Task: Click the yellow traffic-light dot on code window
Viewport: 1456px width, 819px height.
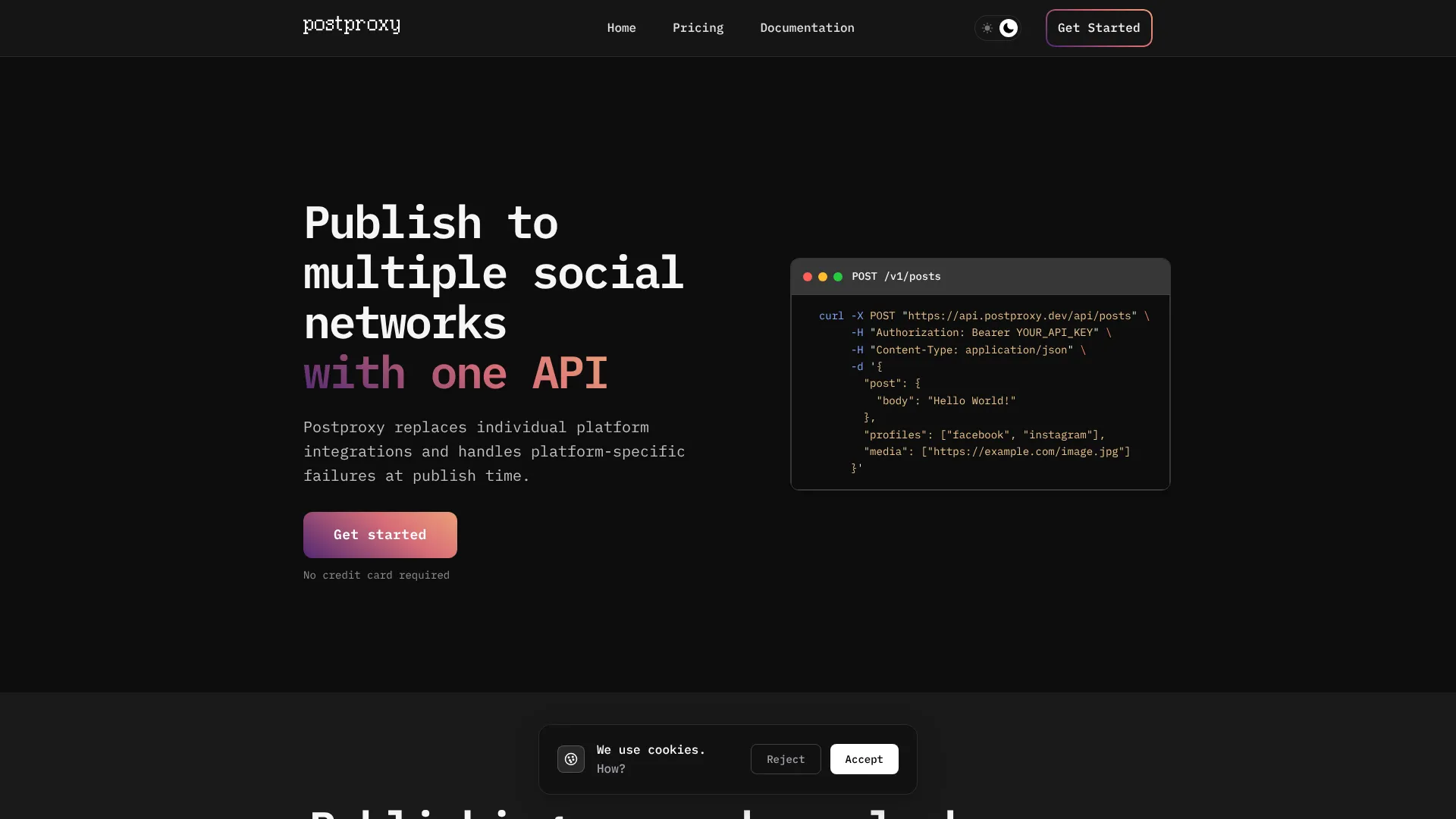Action: click(x=822, y=277)
